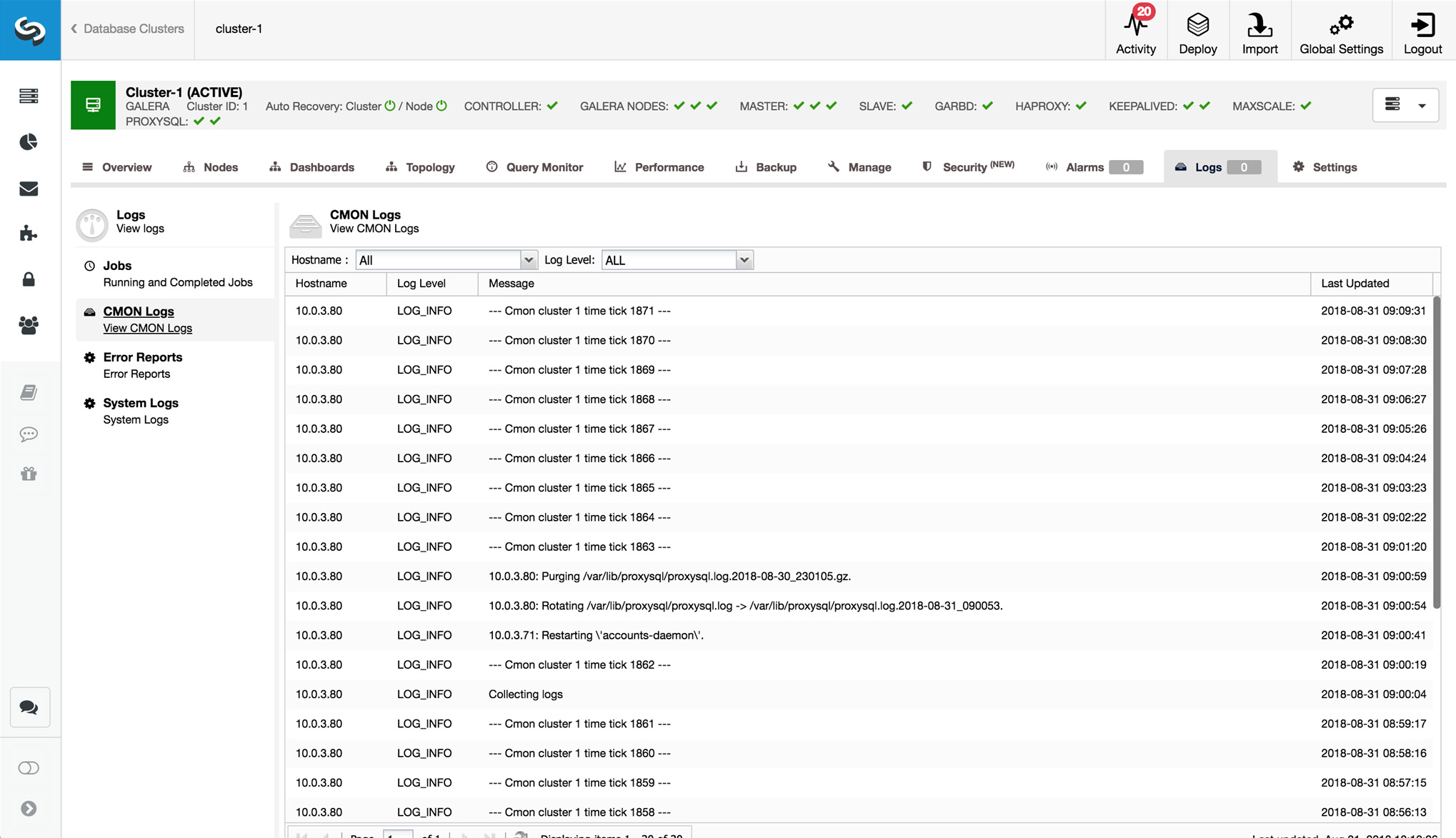The image size is (1456, 838).
Task: Open the envelope icon in left sidebar
Action: 29,189
